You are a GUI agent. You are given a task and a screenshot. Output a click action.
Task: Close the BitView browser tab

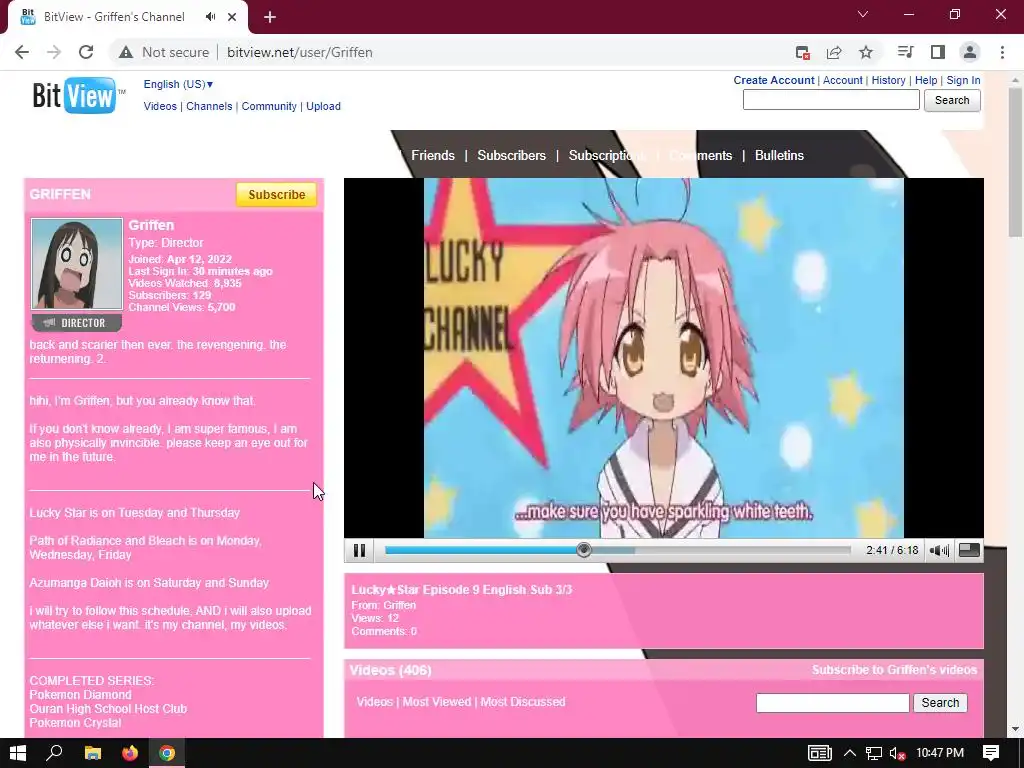click(232, 17)
